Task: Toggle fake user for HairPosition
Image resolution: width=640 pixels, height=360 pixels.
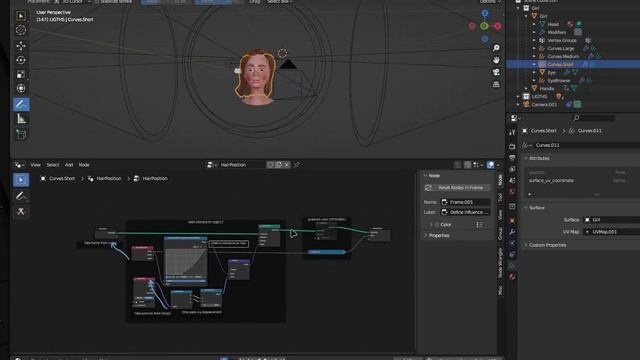Action: click(270, 165)
